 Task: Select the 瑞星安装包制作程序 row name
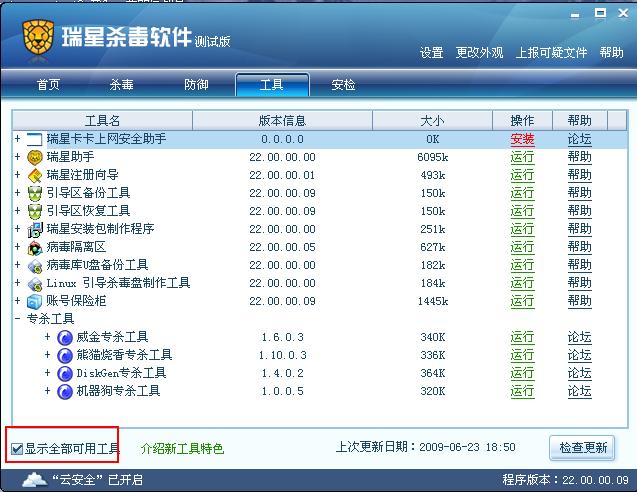click(x=100, y=229)
